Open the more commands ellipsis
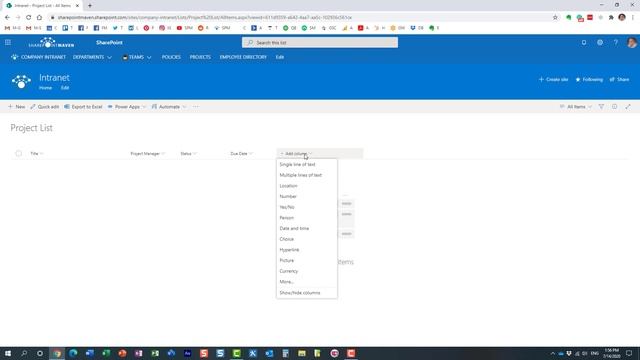This screenshot has height=360, width=640. pos(196,107)
